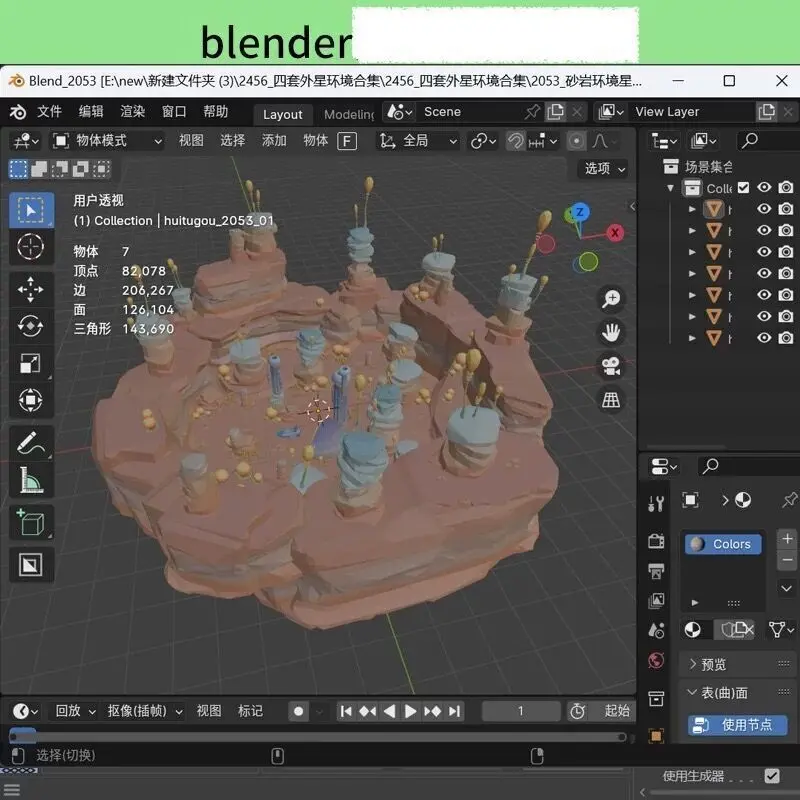The image size is (800, 800).
Task: Click the zoom magnifier viewport button
Action: pyautogui.click(x=611, y=298)
